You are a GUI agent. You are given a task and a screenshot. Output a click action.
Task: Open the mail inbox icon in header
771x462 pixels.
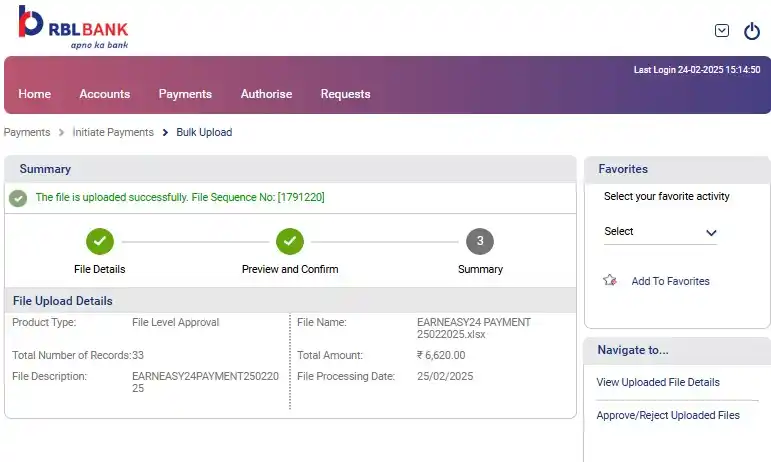coord(721,30)
